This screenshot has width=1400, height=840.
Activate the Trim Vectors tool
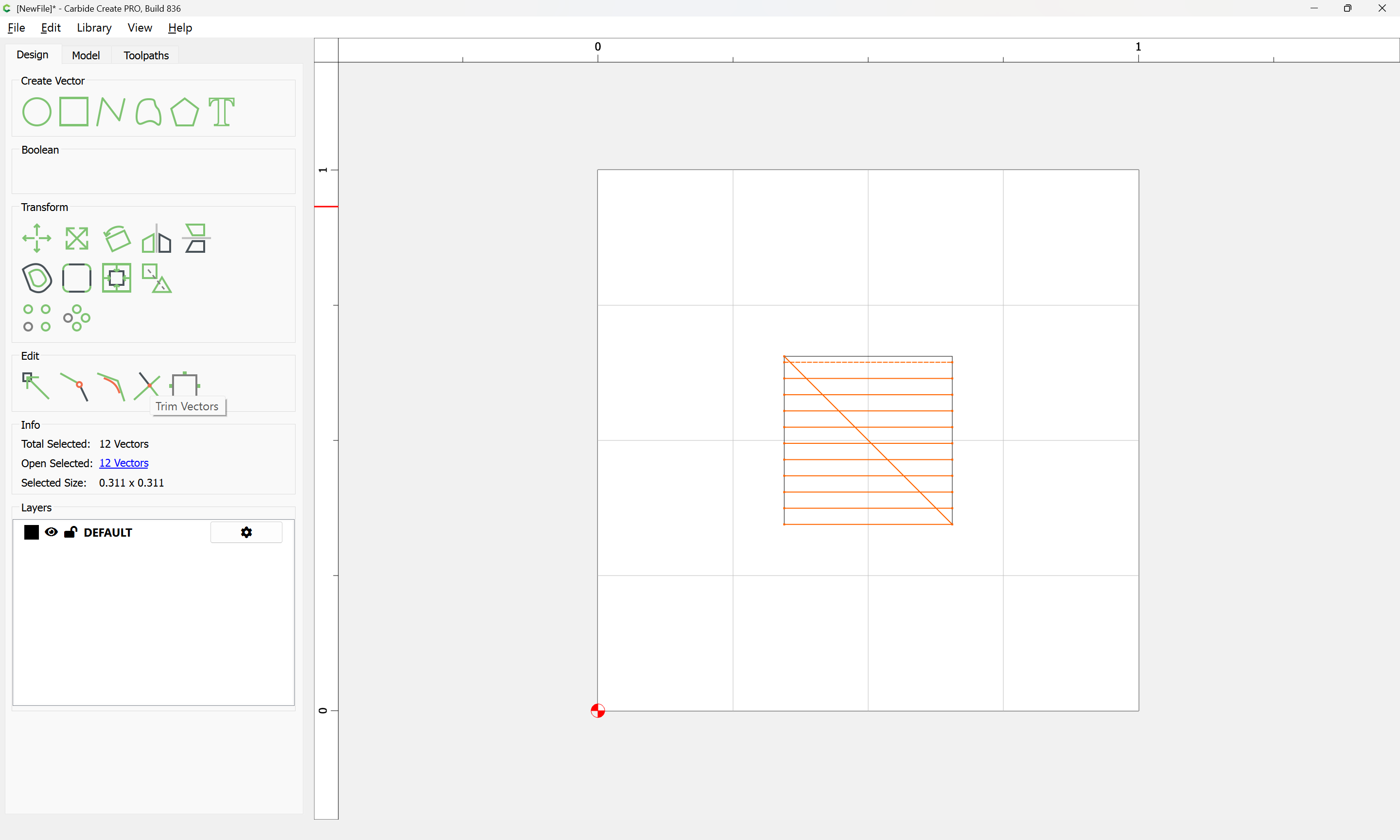[x=147, y=386]
